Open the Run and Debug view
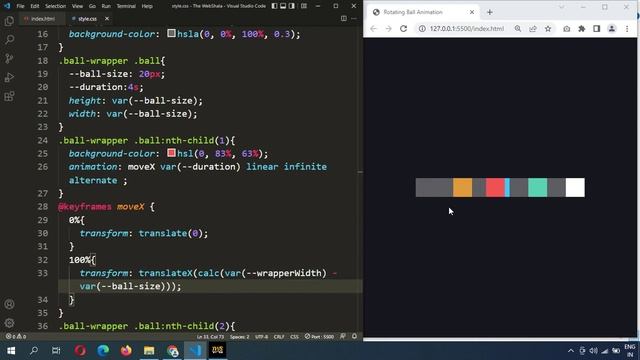The image size is (640, 360). click(9, 77)
